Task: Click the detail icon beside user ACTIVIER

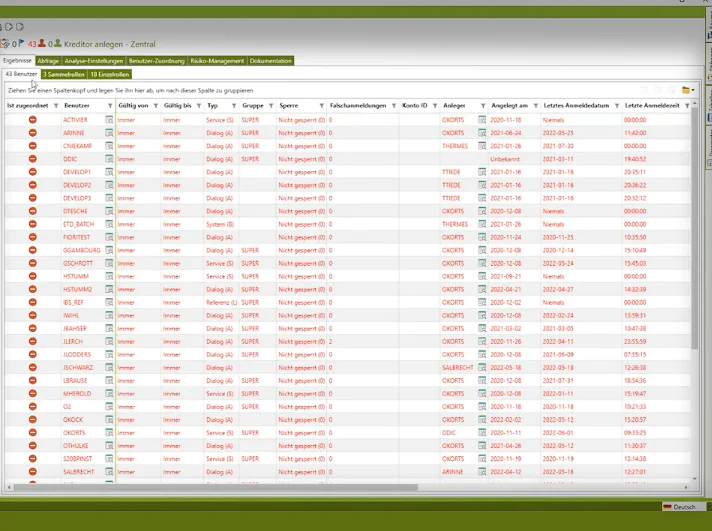Action: point(109,120)
